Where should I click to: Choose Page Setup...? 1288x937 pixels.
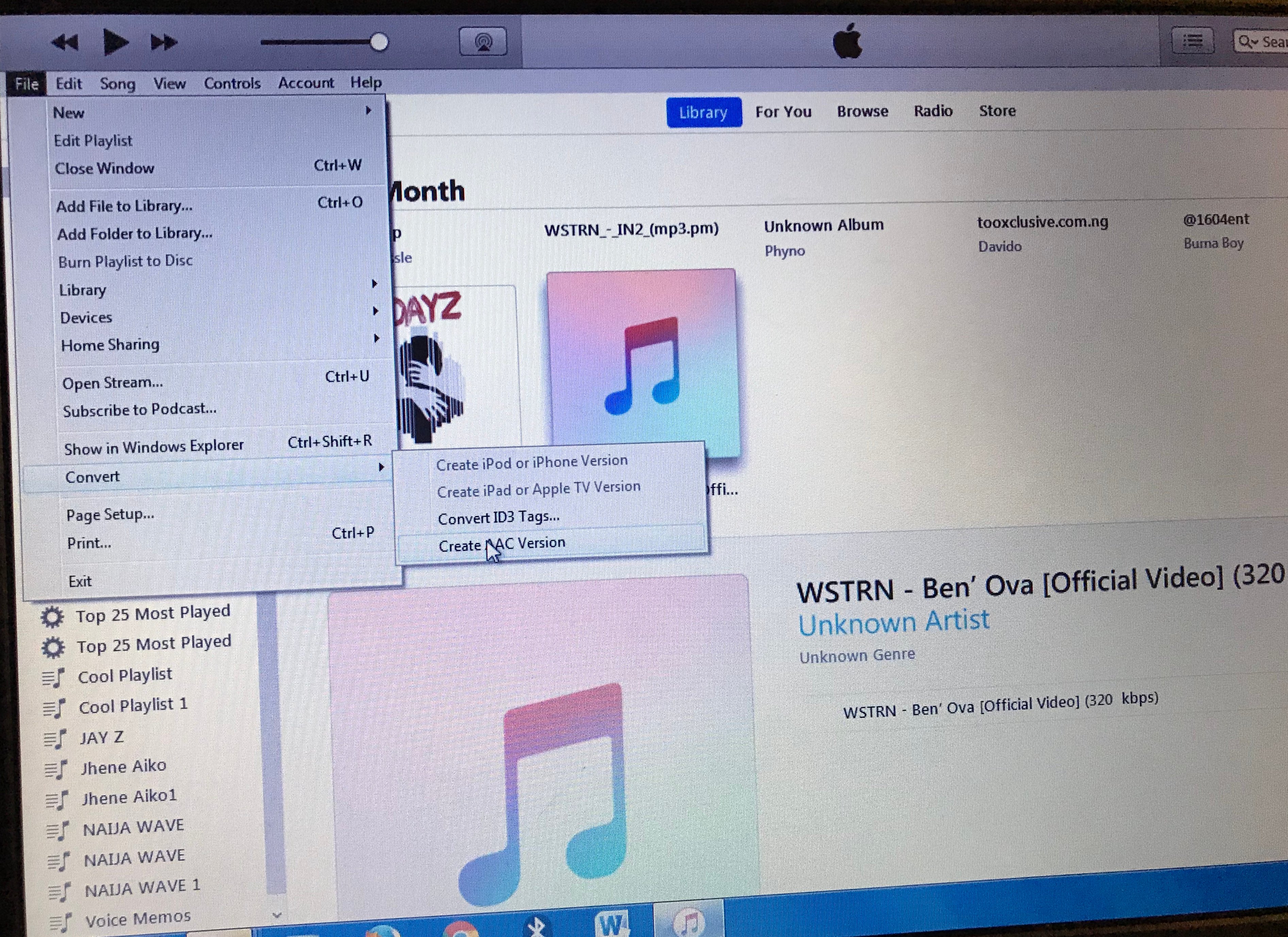[110, 515]
